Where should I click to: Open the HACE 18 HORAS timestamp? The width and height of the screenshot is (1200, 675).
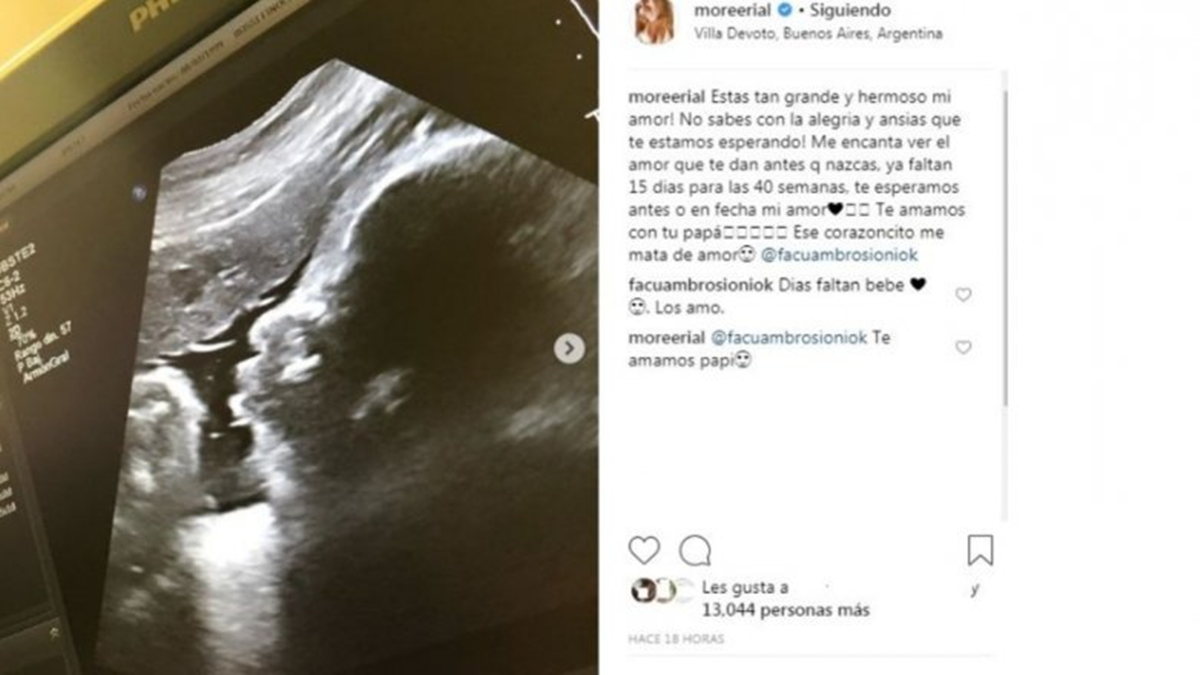coord(676,638)
